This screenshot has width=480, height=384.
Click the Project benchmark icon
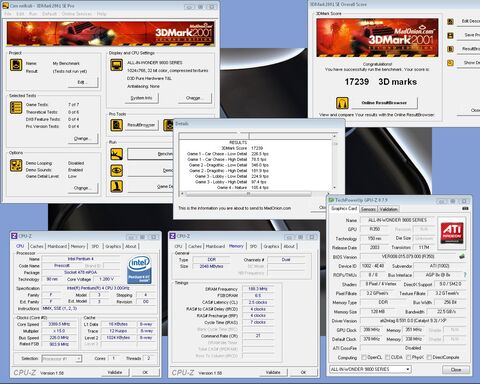[x=16, y=65]
